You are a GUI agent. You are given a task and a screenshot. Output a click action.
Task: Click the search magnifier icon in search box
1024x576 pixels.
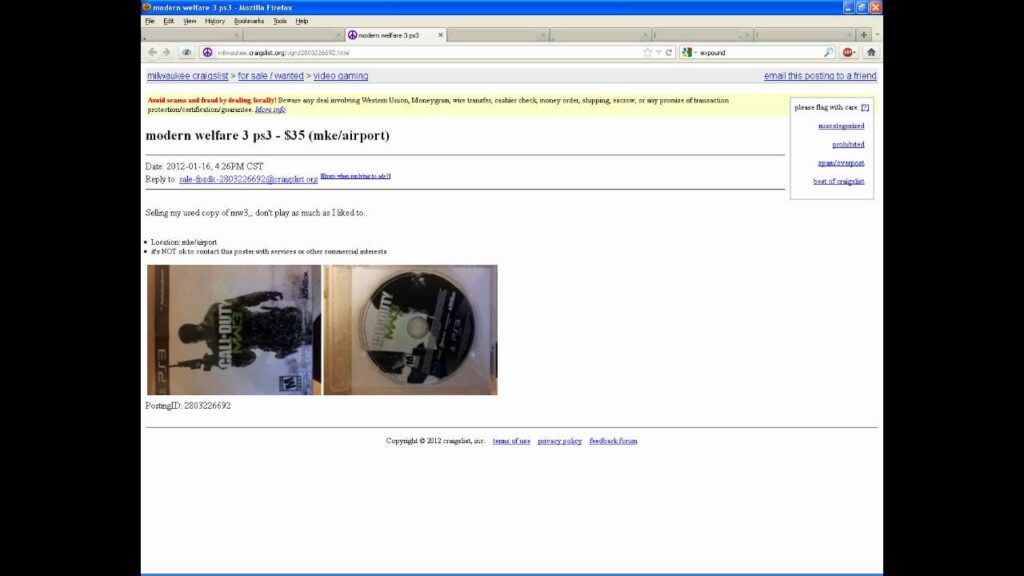tap(828, 52)
